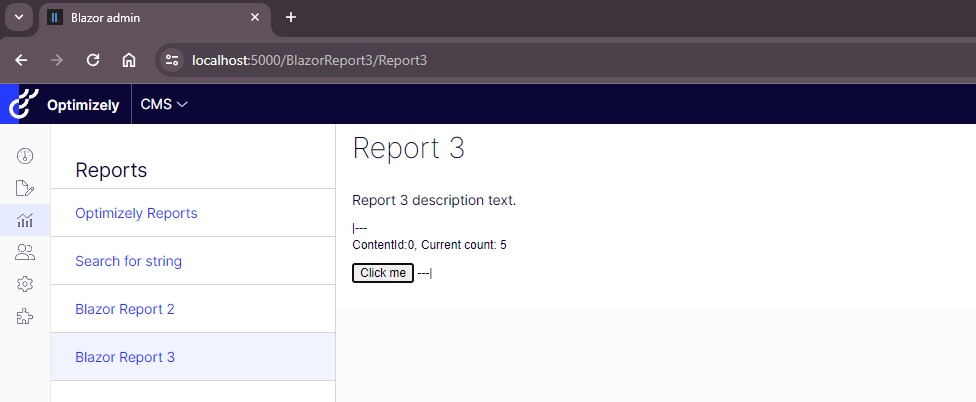The width and height of the screenshot is (976, 402).
Task: Click the Optimizely brand name text
Action: coord(83,105)
